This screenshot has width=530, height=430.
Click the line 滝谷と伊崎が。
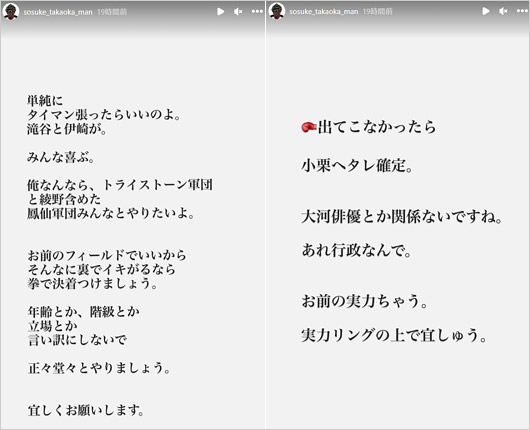tap(67, 129)
